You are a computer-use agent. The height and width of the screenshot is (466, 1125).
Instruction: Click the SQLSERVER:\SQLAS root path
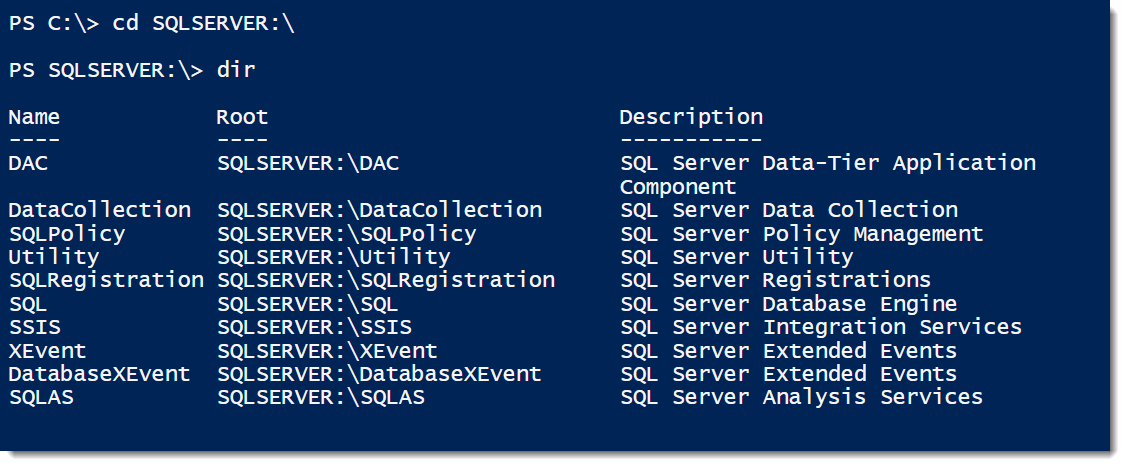click(321, 397)
